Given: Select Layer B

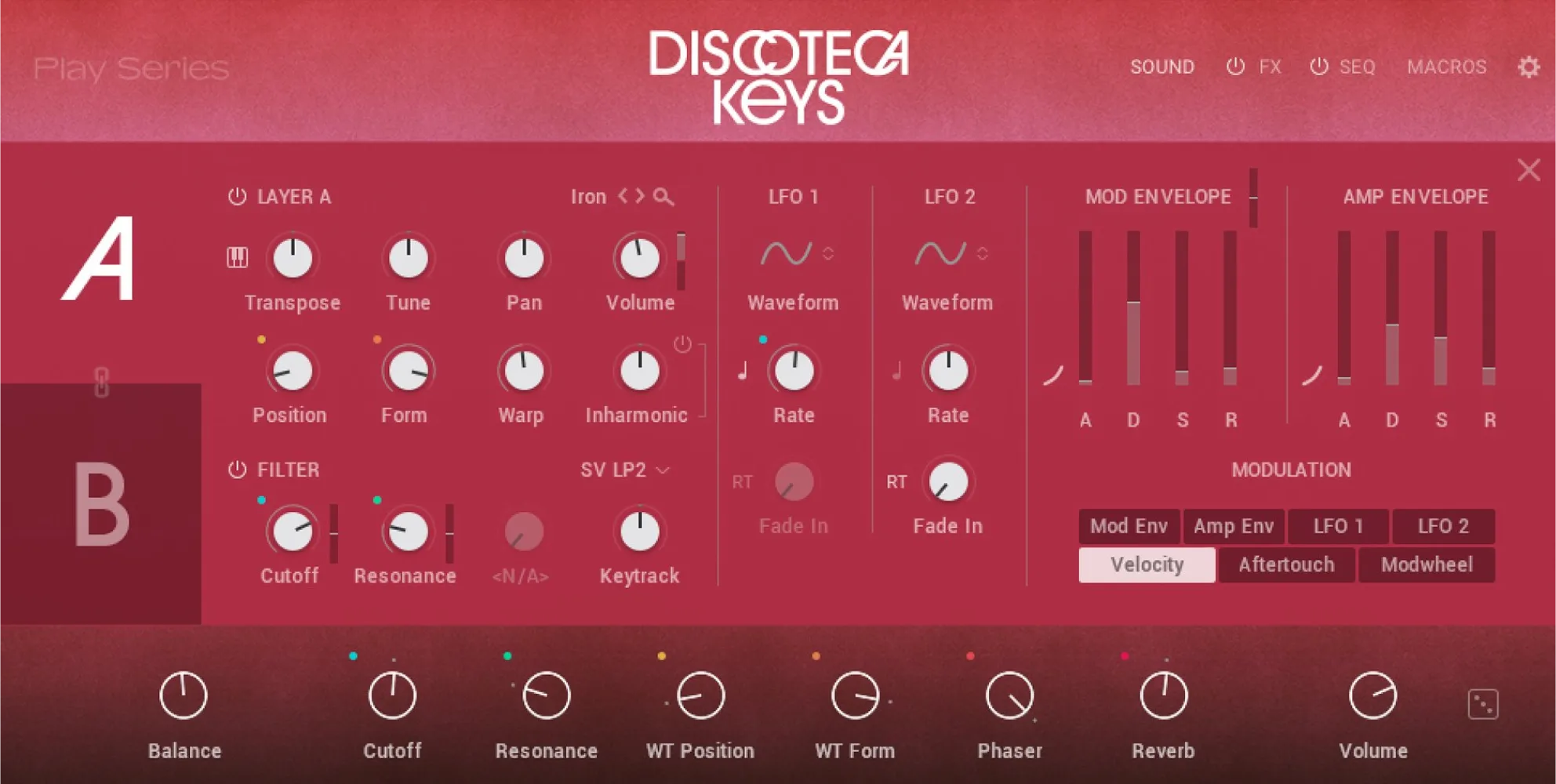Looking at the screenshot, I should click(101, 502).
